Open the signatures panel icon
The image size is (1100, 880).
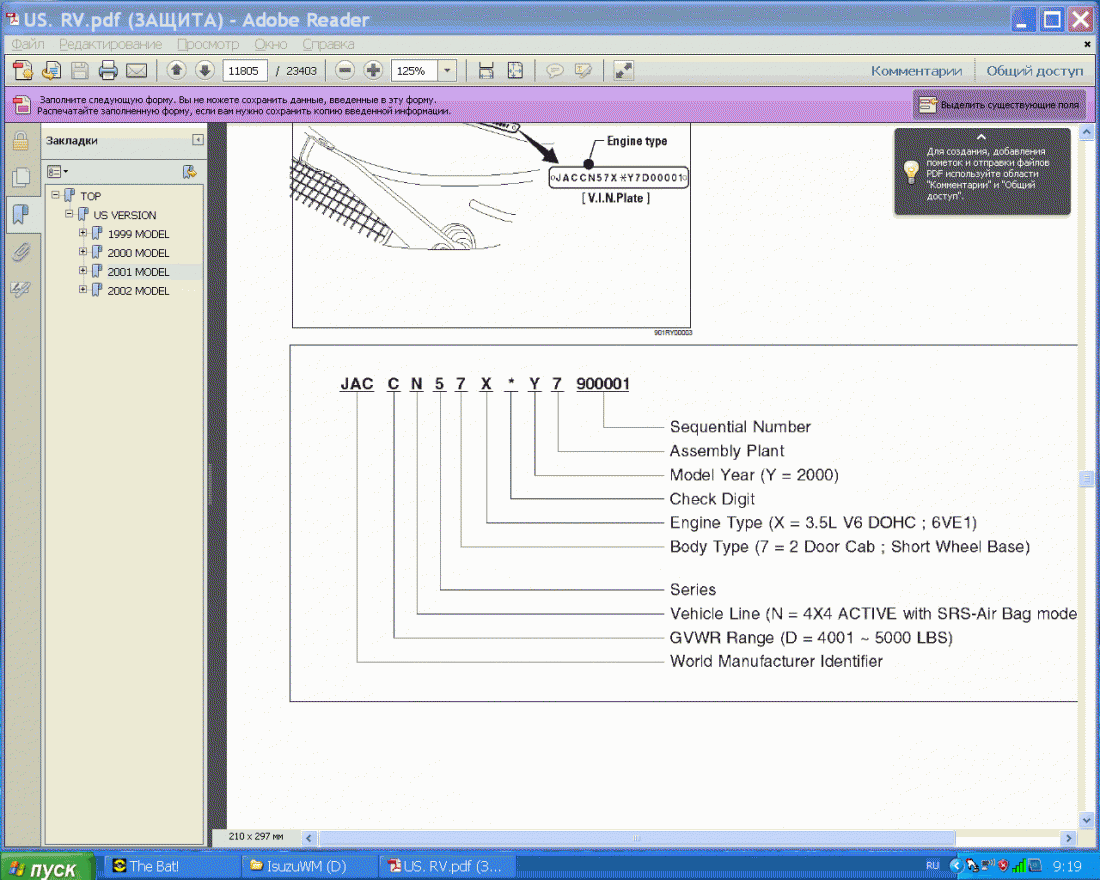click(20, 288)
